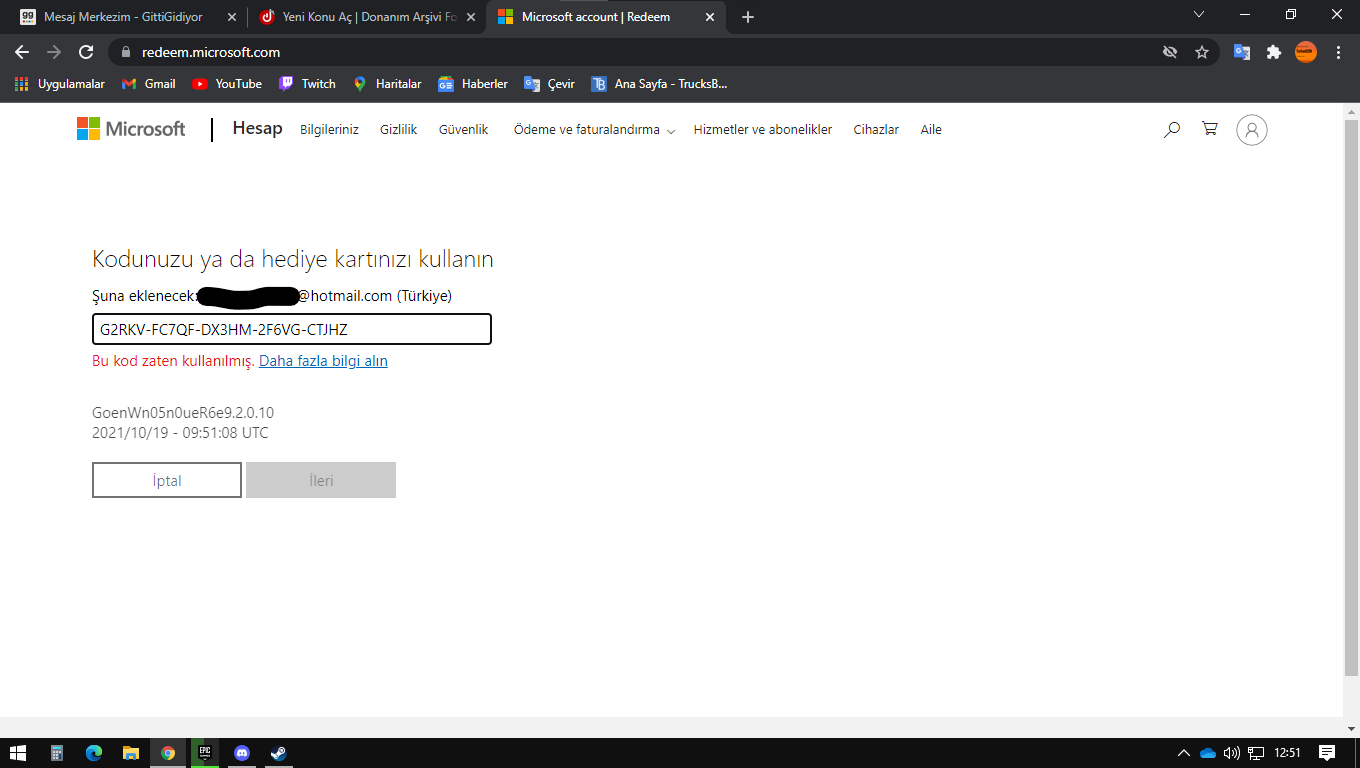
Task: Open the Windows notification center icon
Action: [x=1327, y=752]
